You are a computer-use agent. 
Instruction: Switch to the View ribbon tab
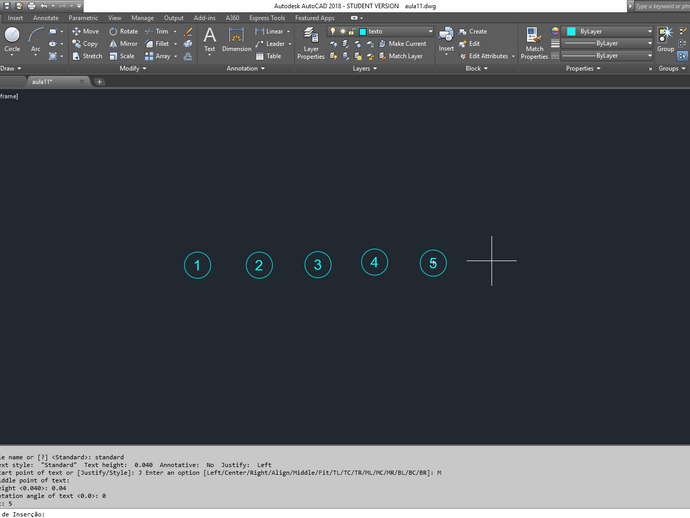click(114, 18)
